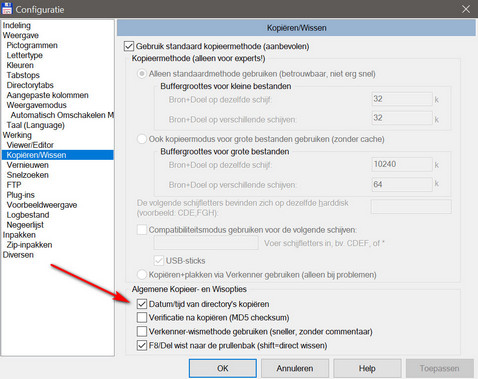Viewport: 478px width, 379px height.
Task: Toggle F8/Del wist naar de prullenbak
Action: click(142, 345)
